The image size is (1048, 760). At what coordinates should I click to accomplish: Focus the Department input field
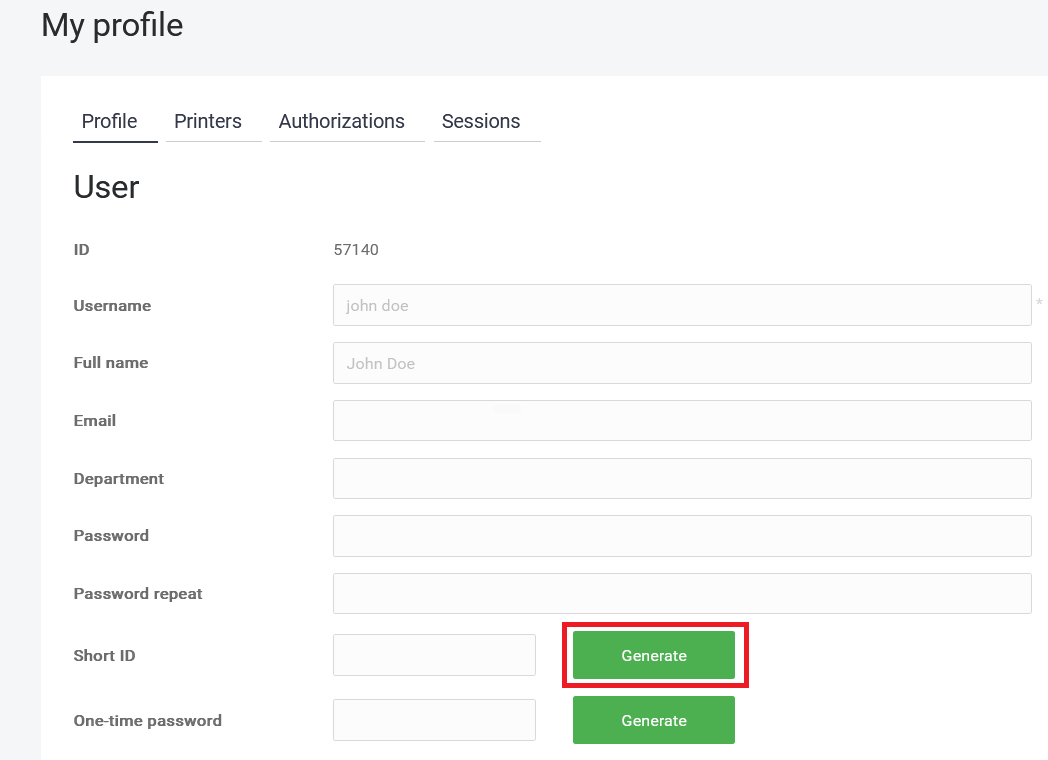pyautogui.click(x=682, y=479)
